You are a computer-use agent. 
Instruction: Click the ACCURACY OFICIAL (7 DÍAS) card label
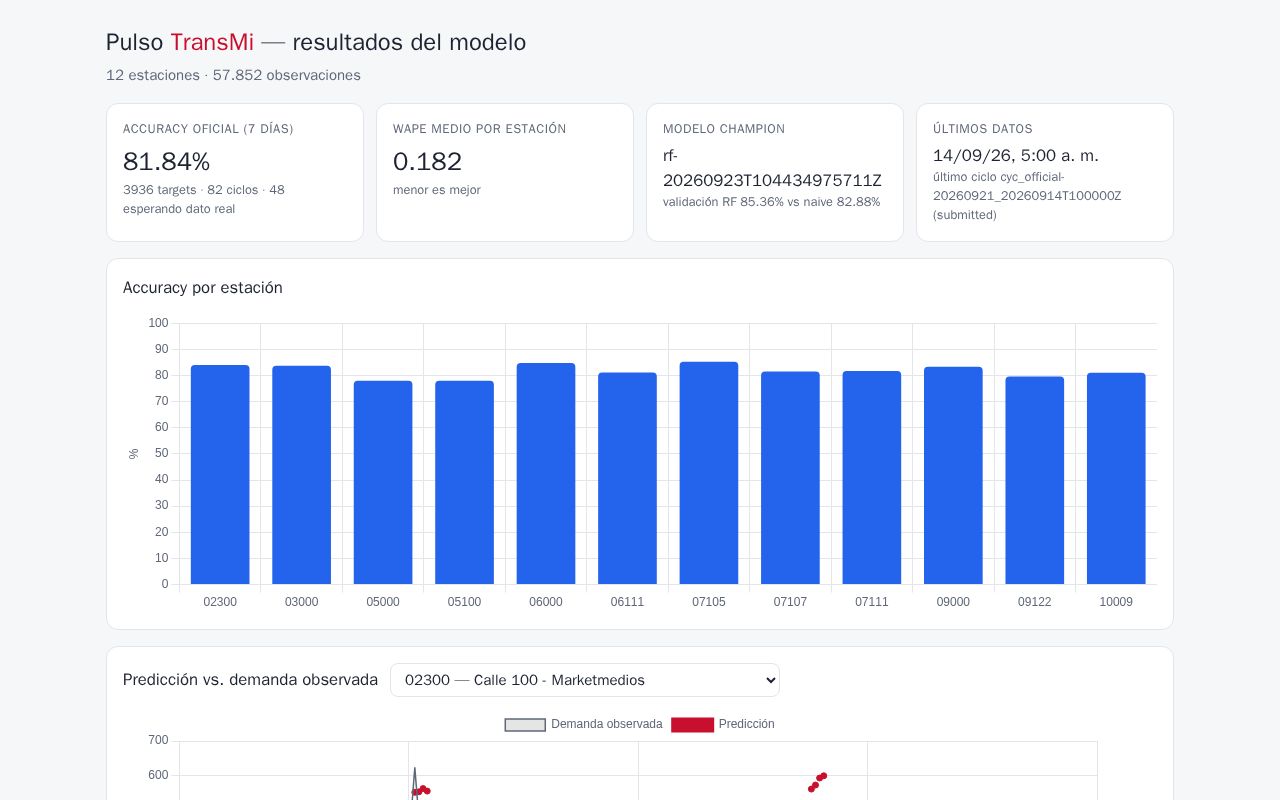(x=208, y=129)
